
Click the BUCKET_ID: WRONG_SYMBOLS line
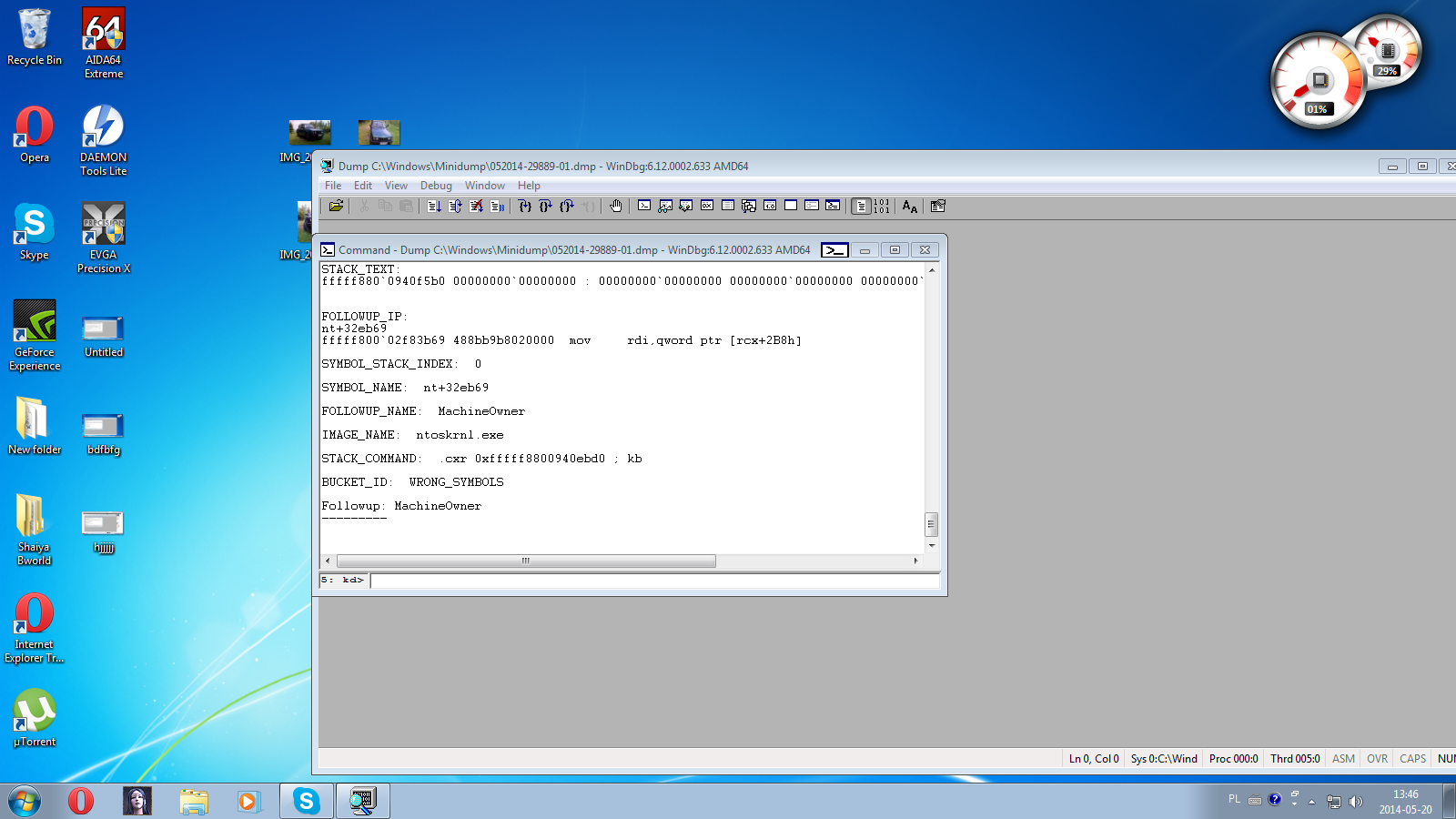point(412,482)
